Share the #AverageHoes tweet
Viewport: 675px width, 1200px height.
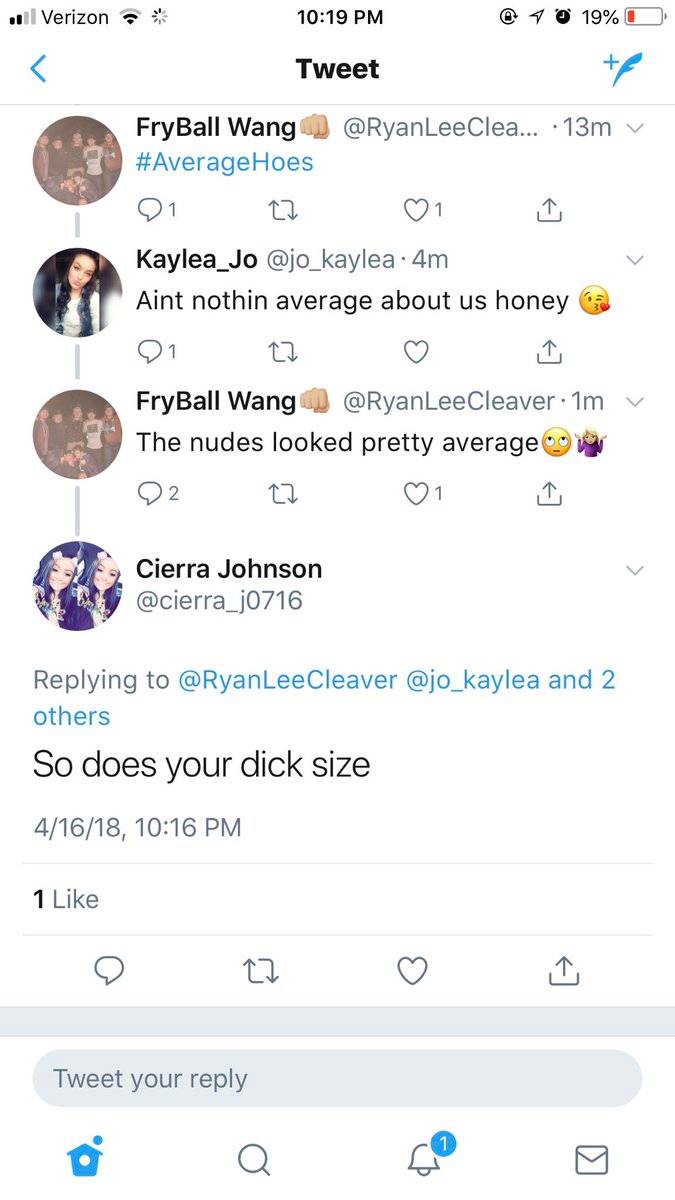549,211
